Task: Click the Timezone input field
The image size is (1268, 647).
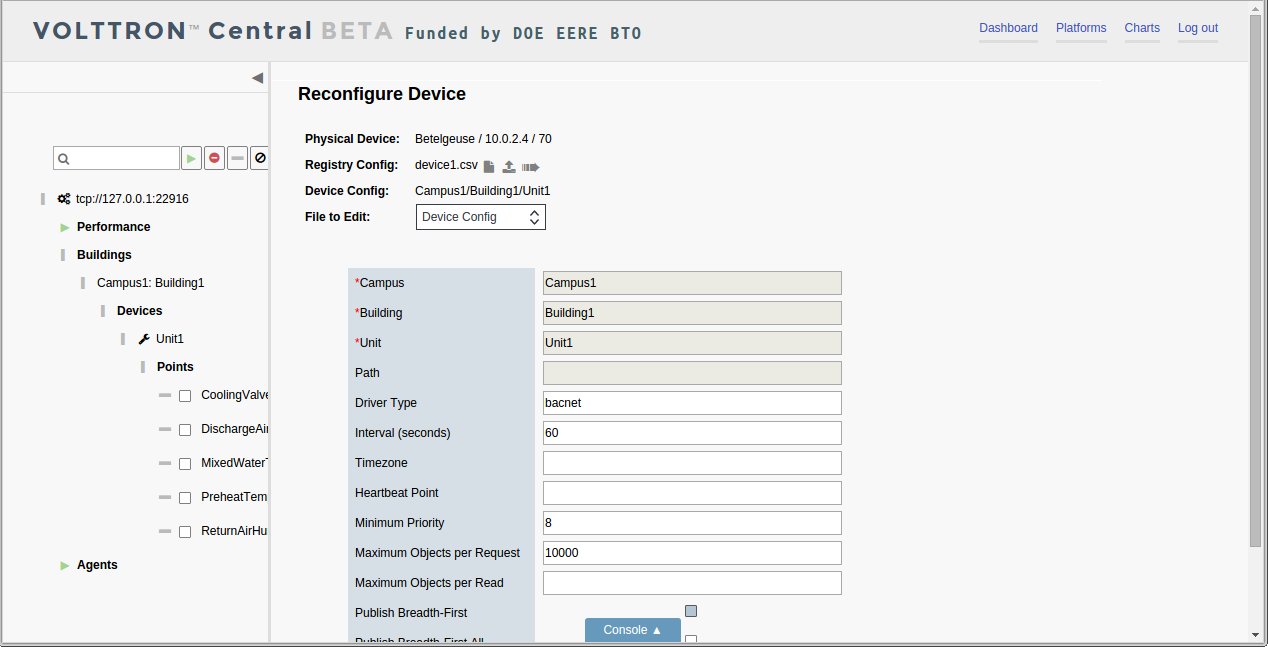Action: (x=692, y=463)
